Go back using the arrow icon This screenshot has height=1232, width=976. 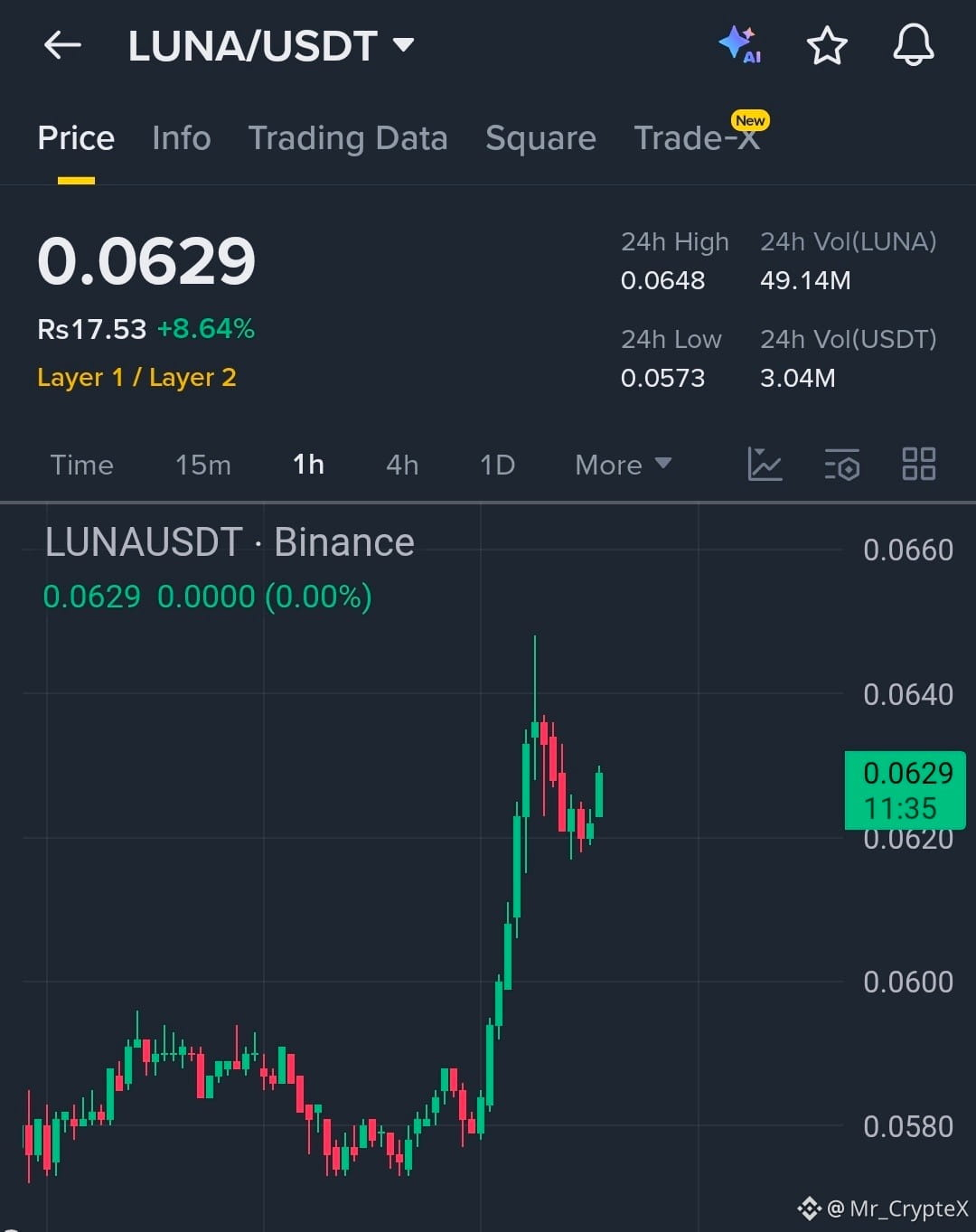click(x=62, y=44)
